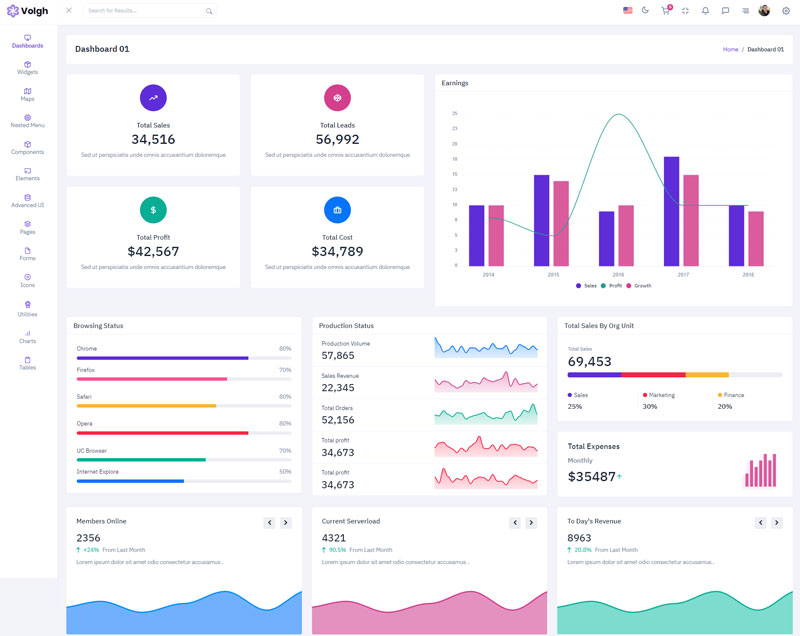This screenshot has width=800, height=636.
Task: Collapse sidebar using the X icon
Action: (x=69, y=11)
